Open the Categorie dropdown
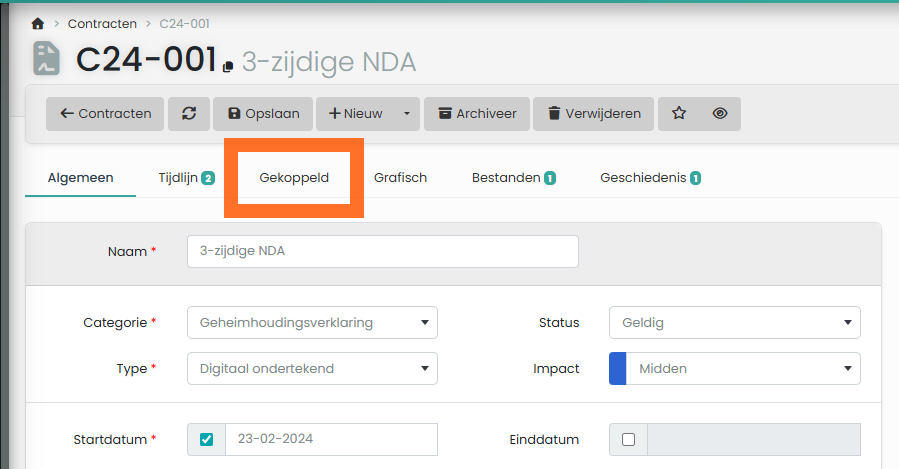This screenshot has width=899, height=469. point(312,323)
